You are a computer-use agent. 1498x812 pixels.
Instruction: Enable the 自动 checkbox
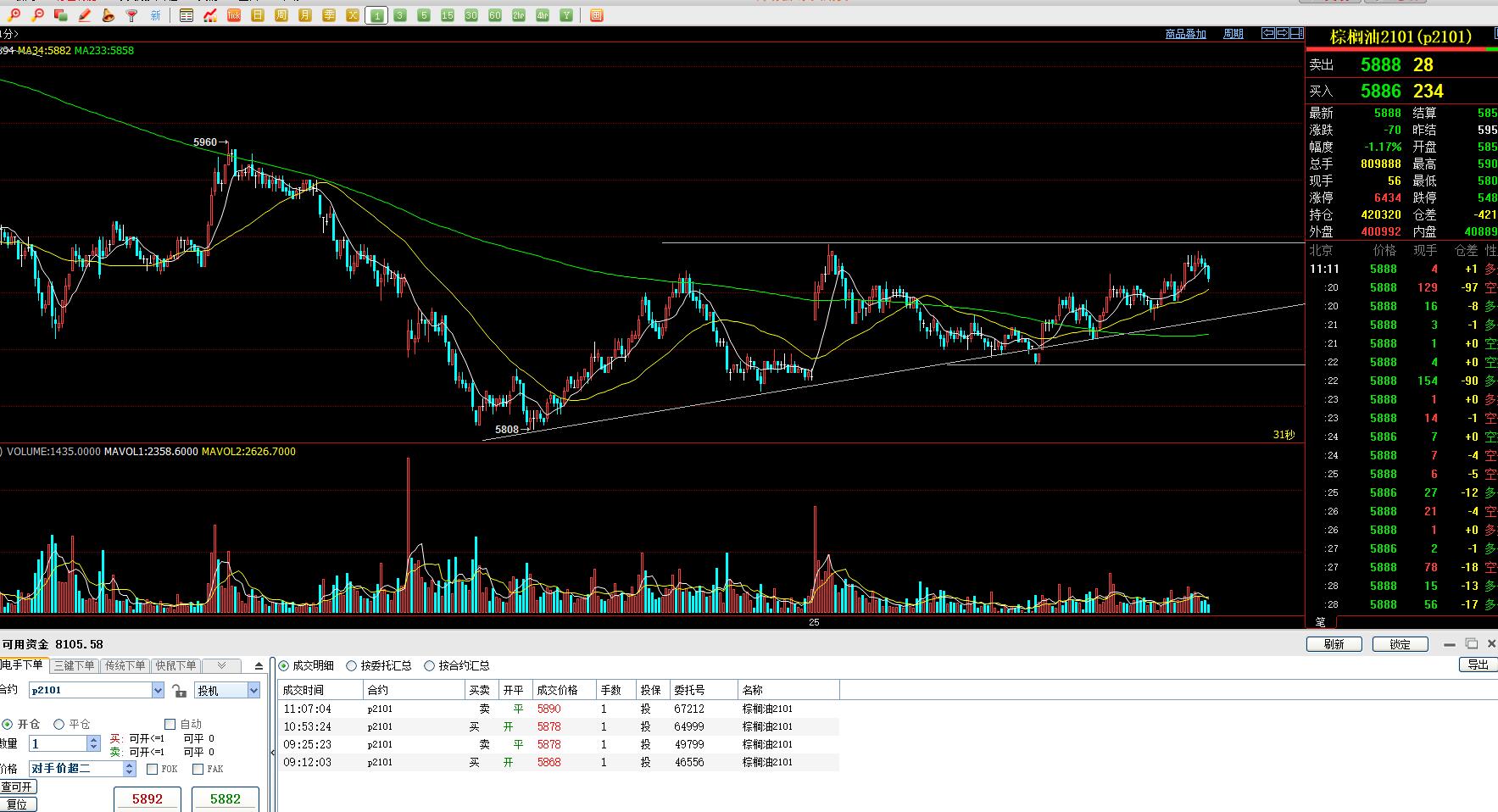[x=170, y=724]
